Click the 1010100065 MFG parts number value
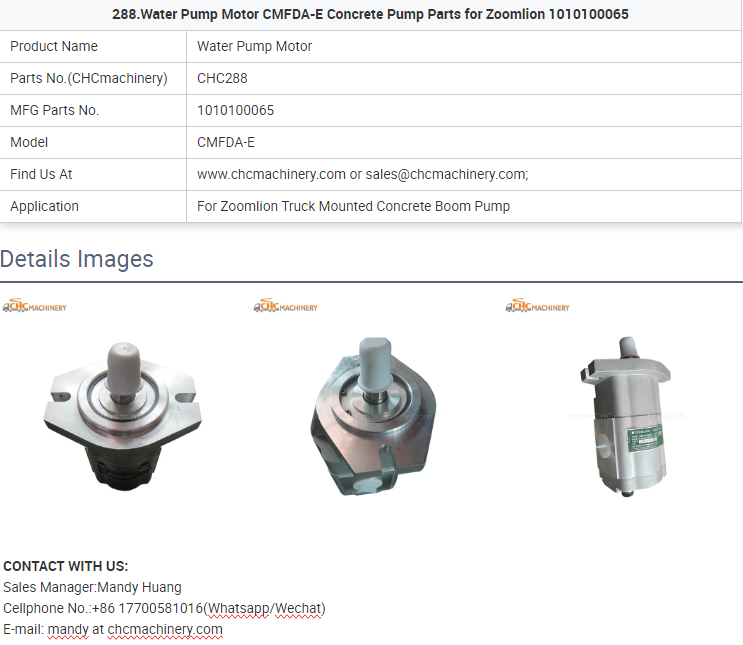This screenshot has width=743, height=645. [x=236, y=110]
